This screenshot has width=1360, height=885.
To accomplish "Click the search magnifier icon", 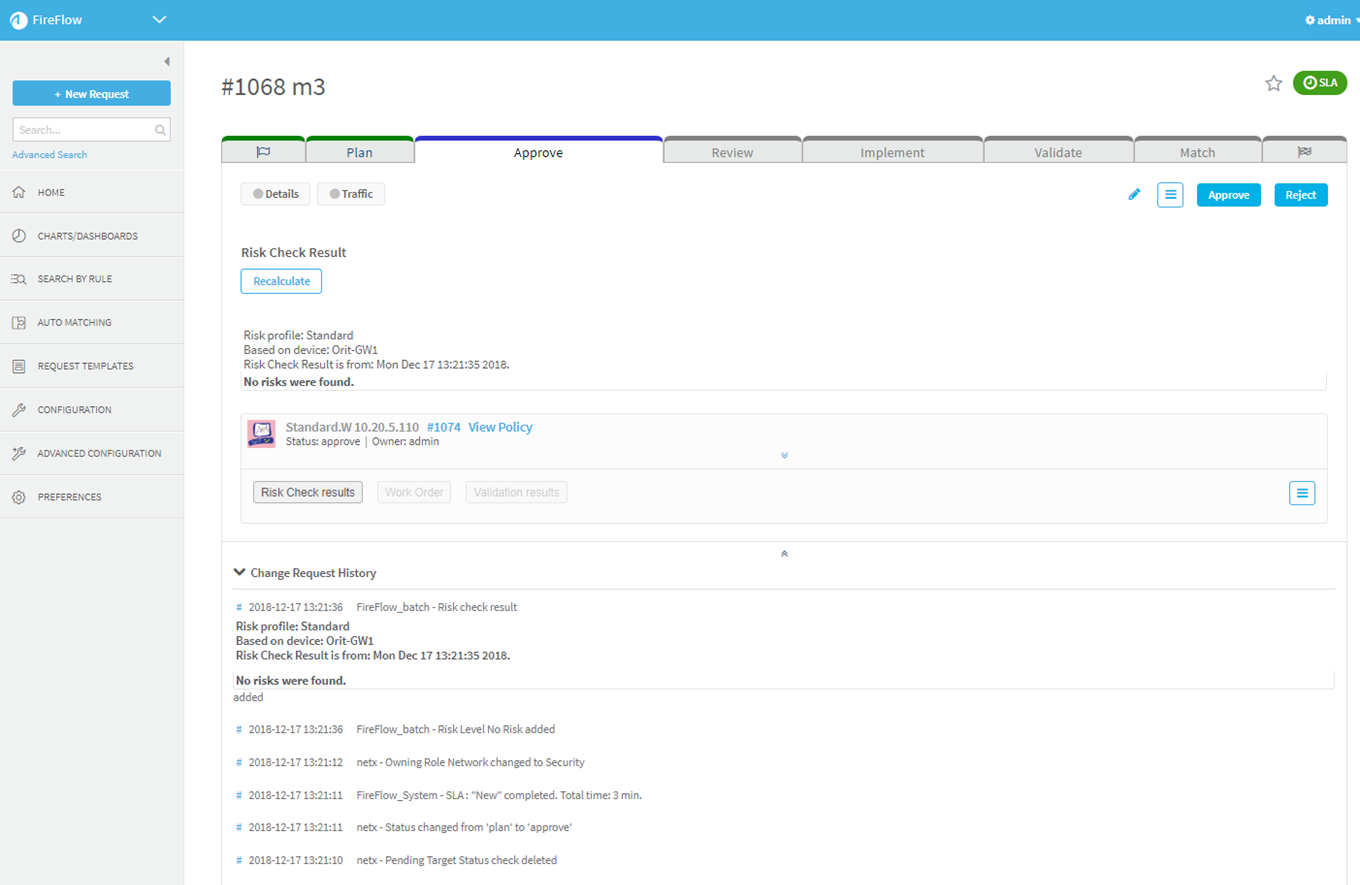I will coord(160,130).
